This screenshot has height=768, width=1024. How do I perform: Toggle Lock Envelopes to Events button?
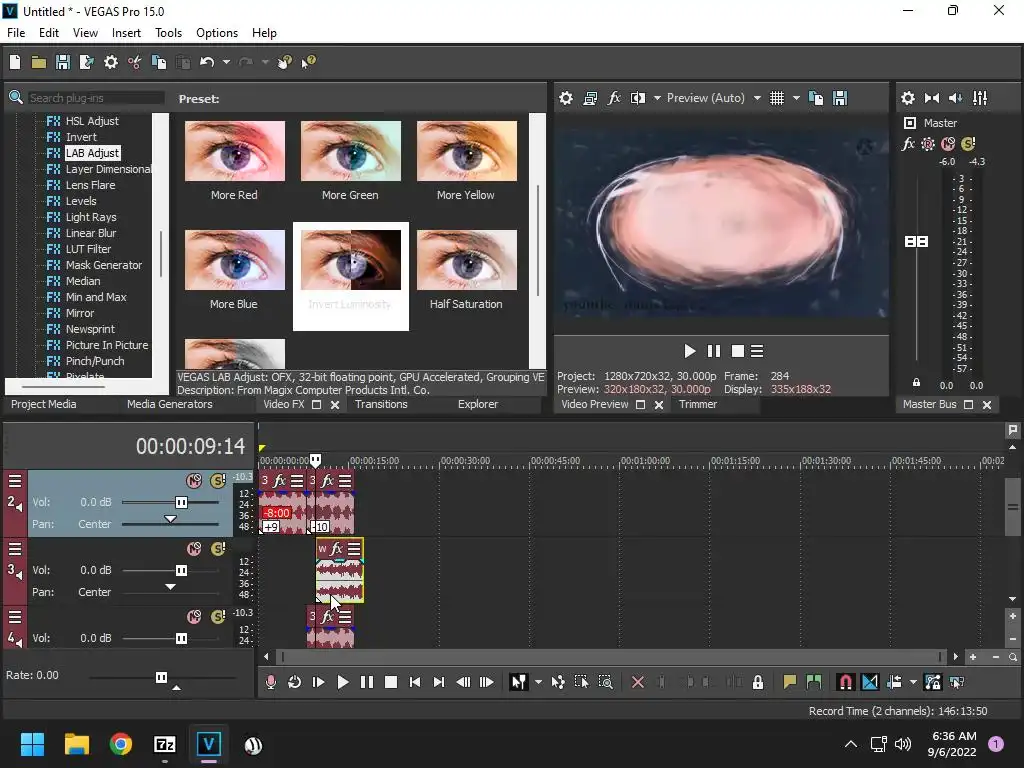click(x=933, y=682)
